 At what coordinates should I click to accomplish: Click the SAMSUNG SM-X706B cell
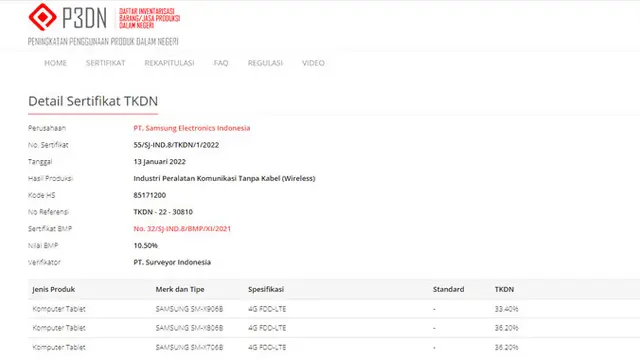click(x=189, y=347)
